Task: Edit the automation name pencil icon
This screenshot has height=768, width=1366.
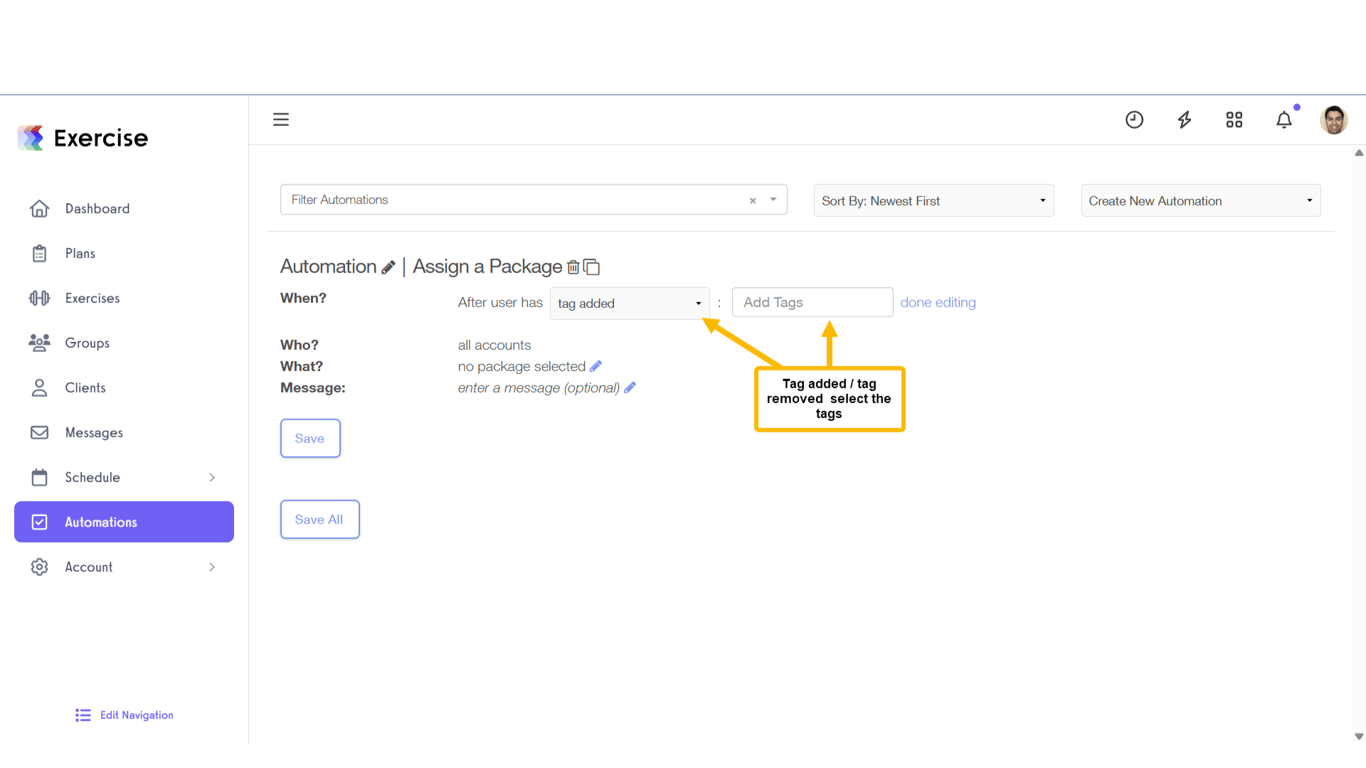Action: (x=388, y=267)
